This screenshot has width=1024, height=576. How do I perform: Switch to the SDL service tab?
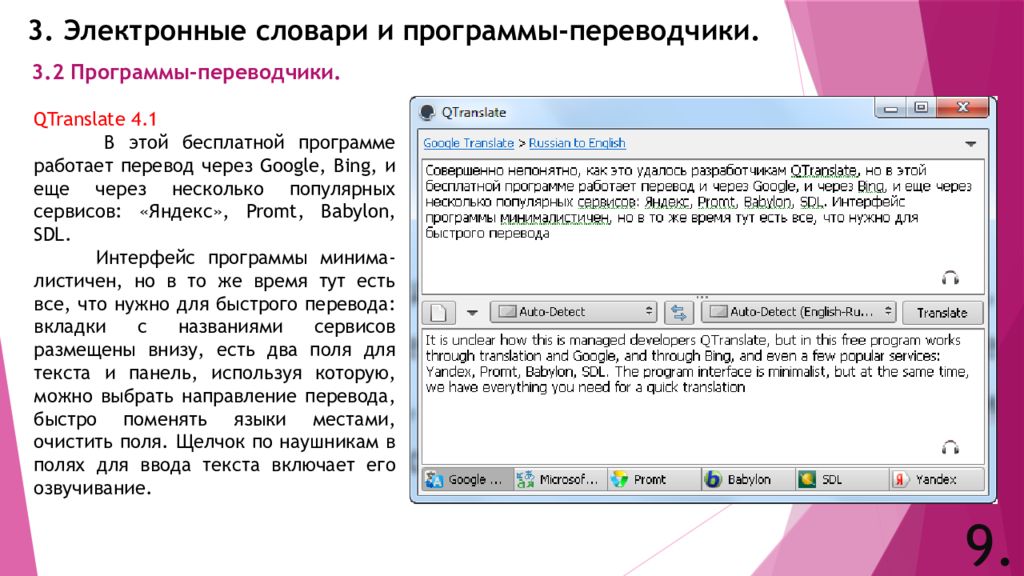pos(842,479)
